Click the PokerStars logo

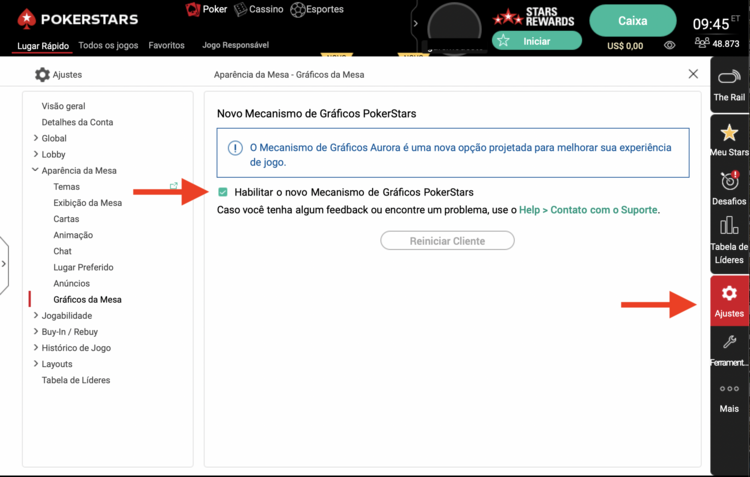pyautogui.click(x=77, y=19)
